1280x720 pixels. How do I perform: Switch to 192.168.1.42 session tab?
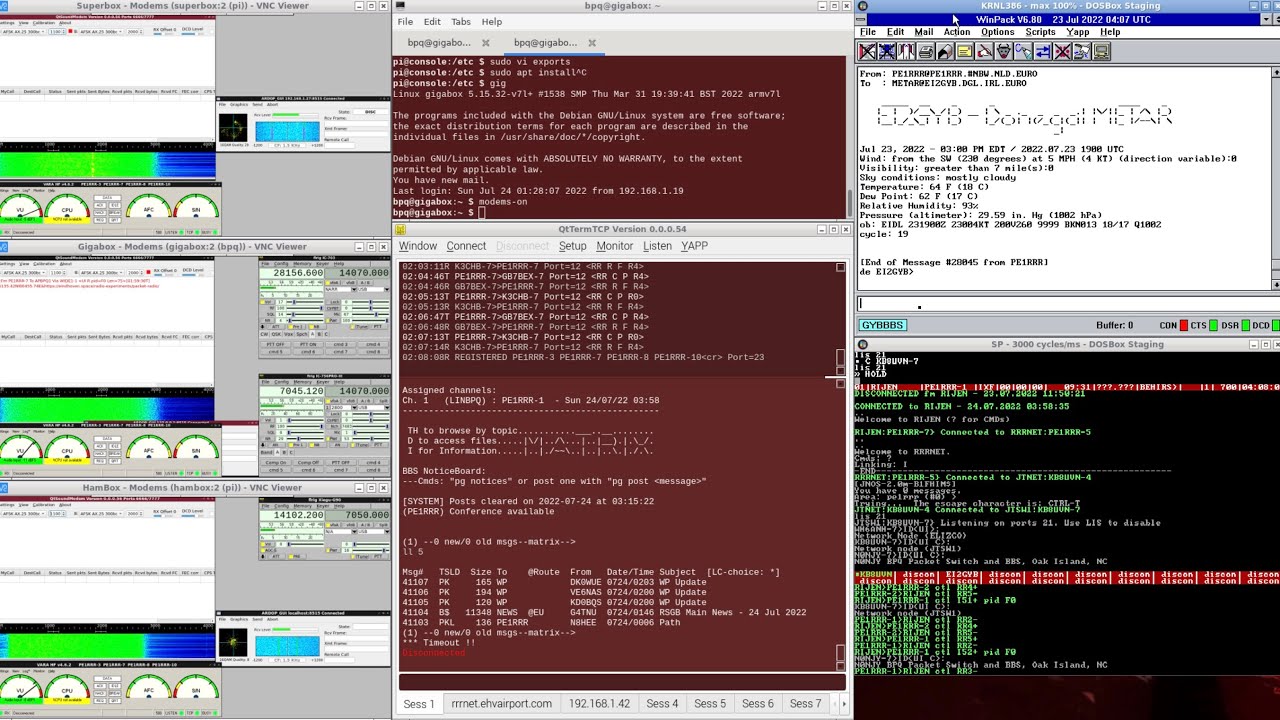[599, 704]
